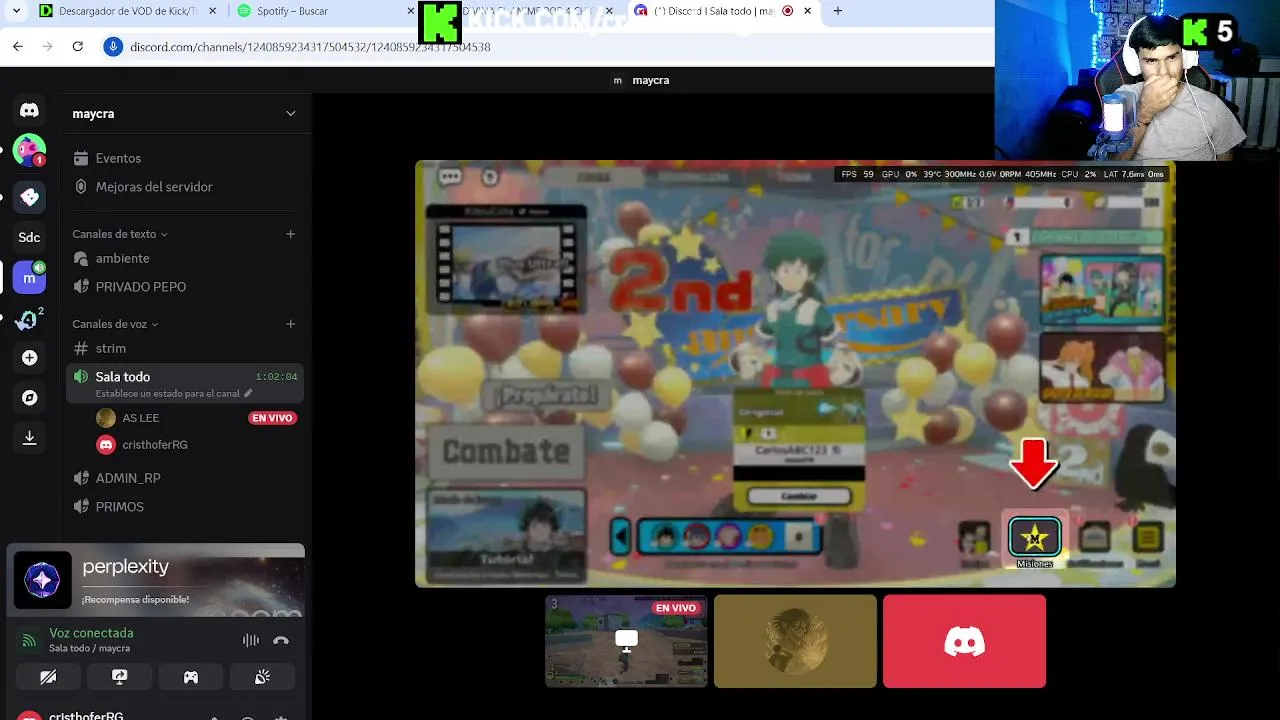Click left arrow of character selector in stream
This screenshot has height=720, width=1280.
pos(621,537)
